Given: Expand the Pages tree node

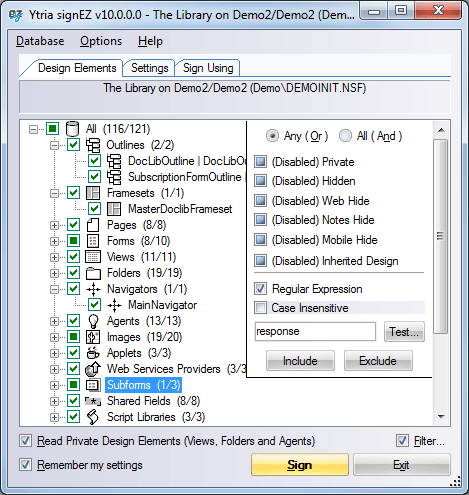Looking at the screenshot, I should tap(54, 225).
